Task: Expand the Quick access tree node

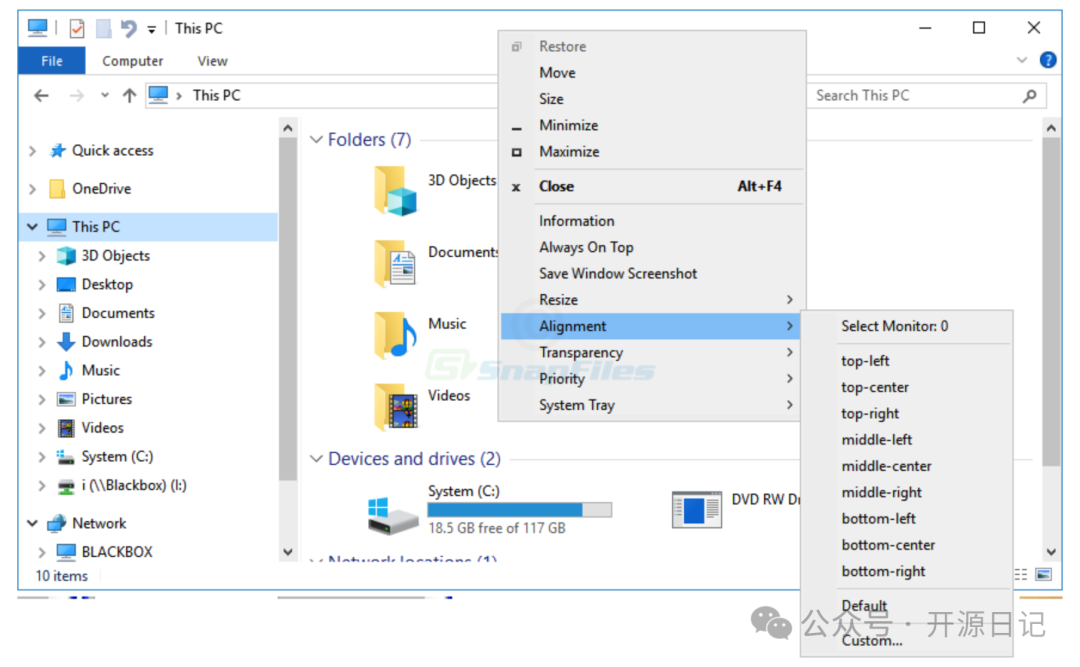Action: [x=33, y=151]
